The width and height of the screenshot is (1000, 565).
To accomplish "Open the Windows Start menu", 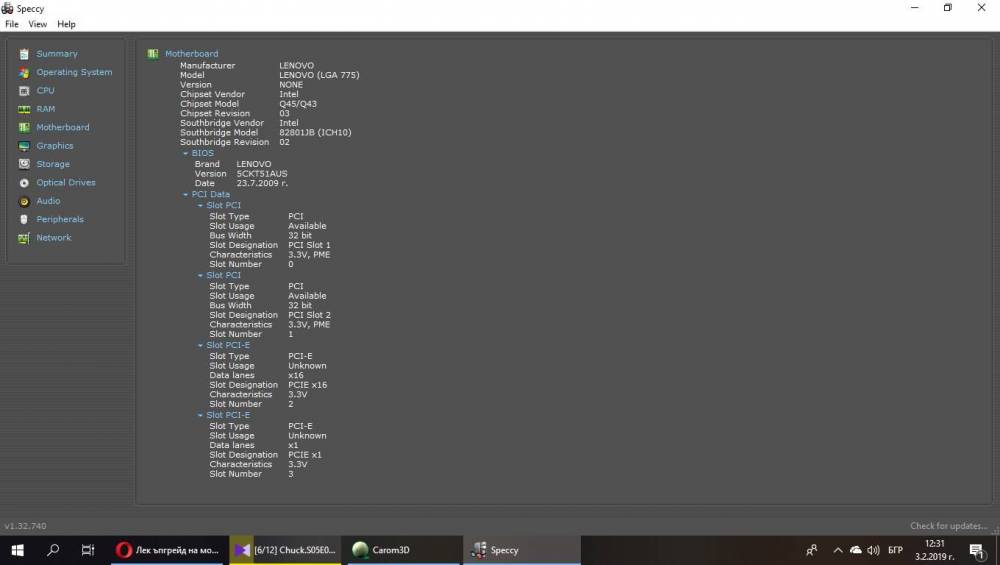I will coord(17,550).
